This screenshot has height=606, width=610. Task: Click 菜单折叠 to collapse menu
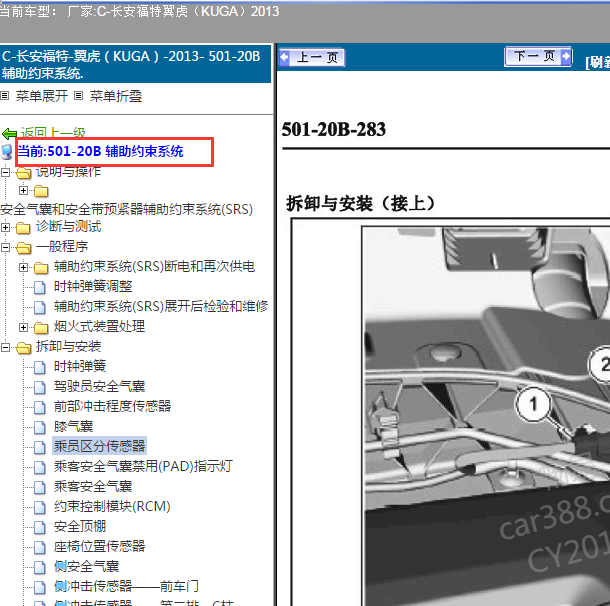coord(116,96)
